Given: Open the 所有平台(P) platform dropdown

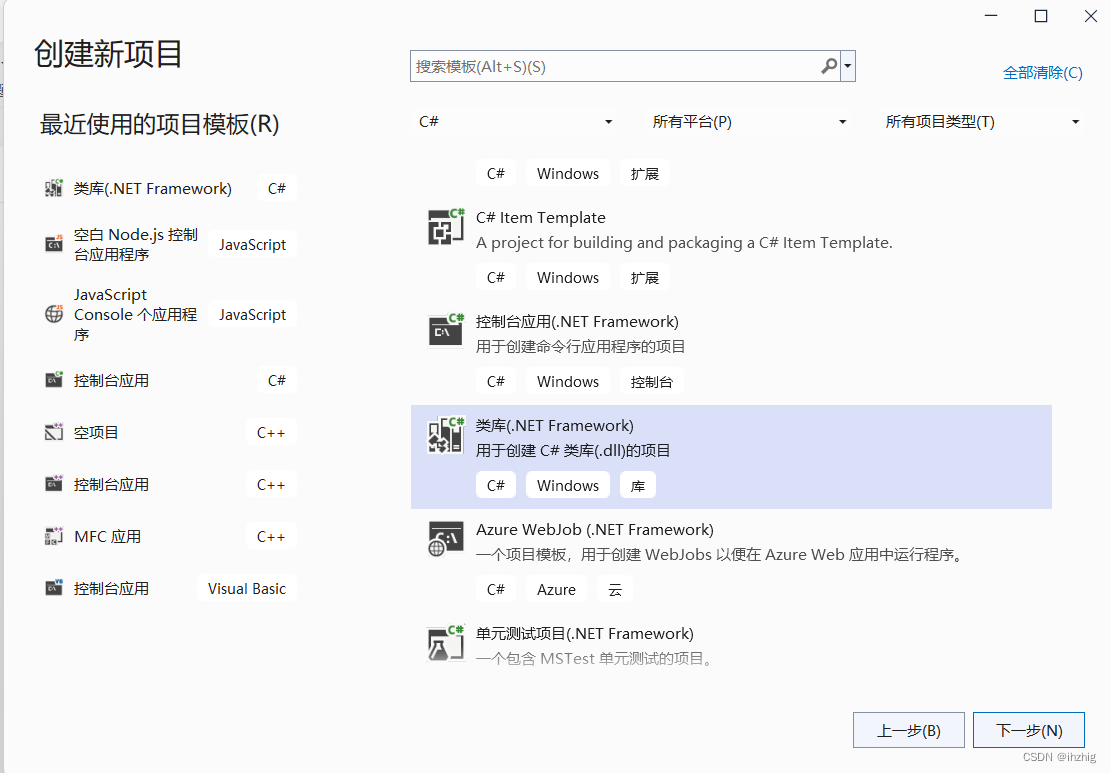Looking at the screenshot, I should click(x=748, y=122).
